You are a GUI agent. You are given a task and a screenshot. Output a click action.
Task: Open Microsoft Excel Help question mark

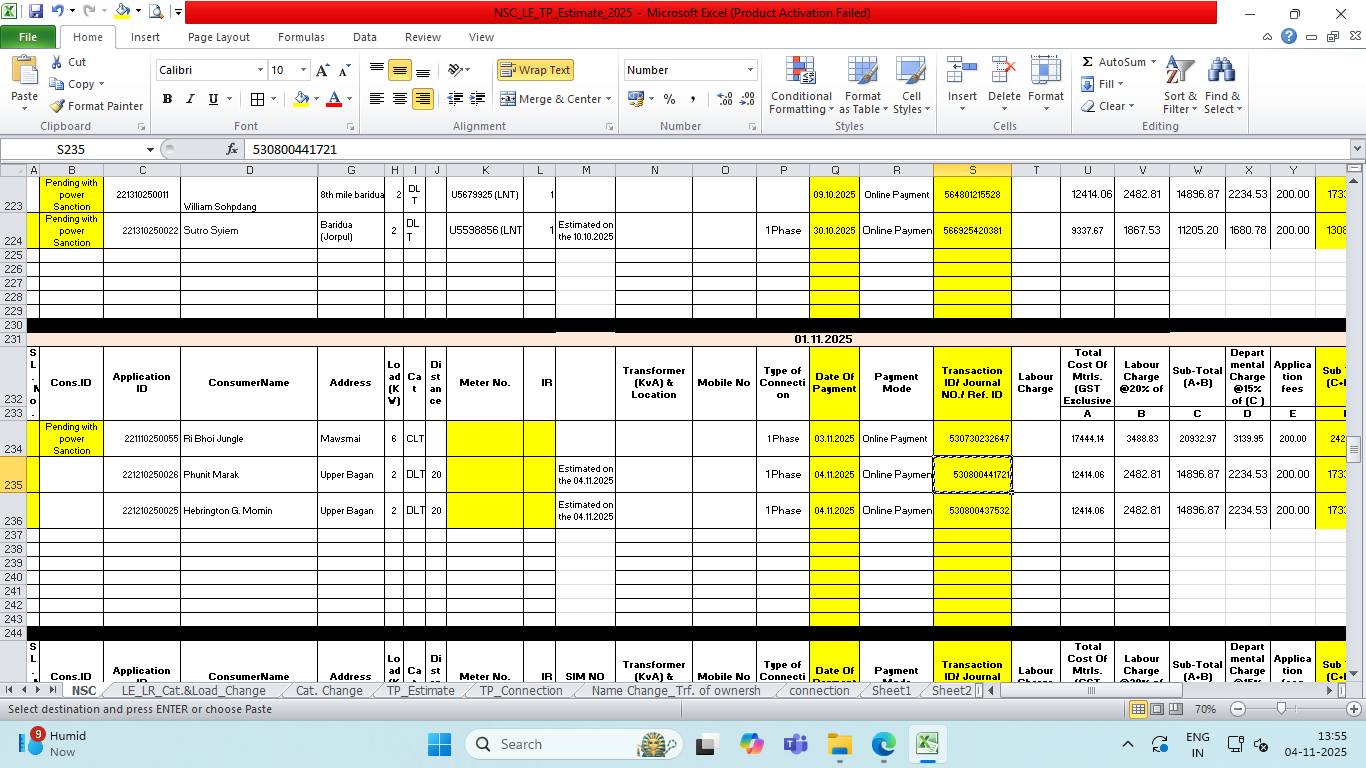pos(1289,37)
